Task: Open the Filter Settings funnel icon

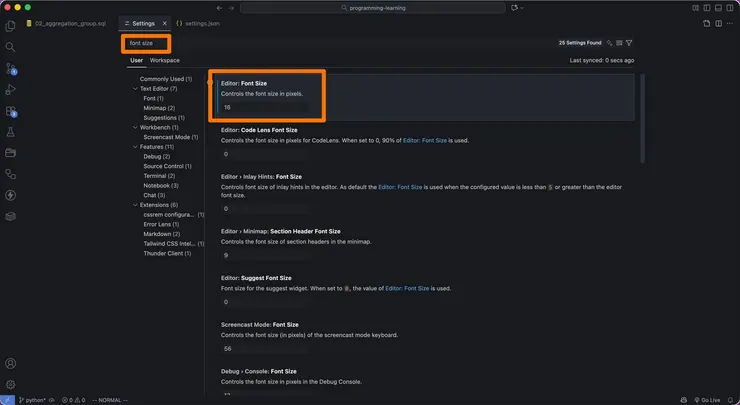Action: click(629, 43)
